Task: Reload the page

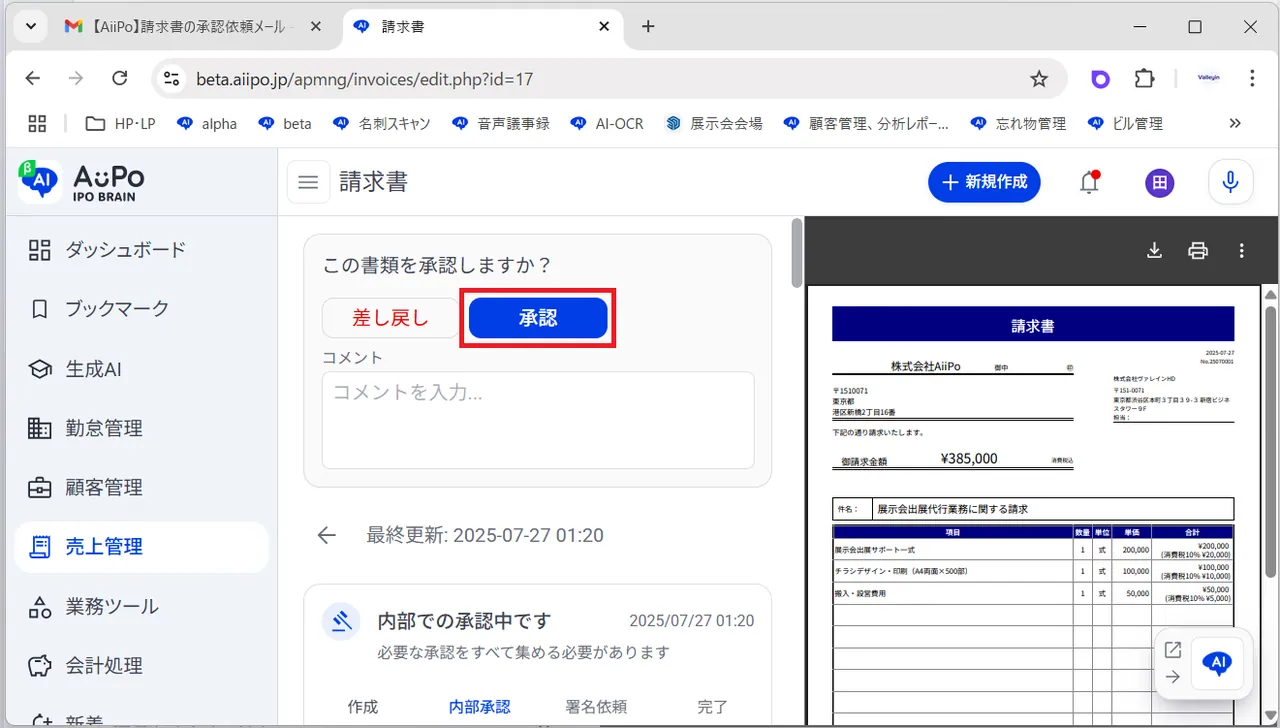Action: [x=120, y=78]
